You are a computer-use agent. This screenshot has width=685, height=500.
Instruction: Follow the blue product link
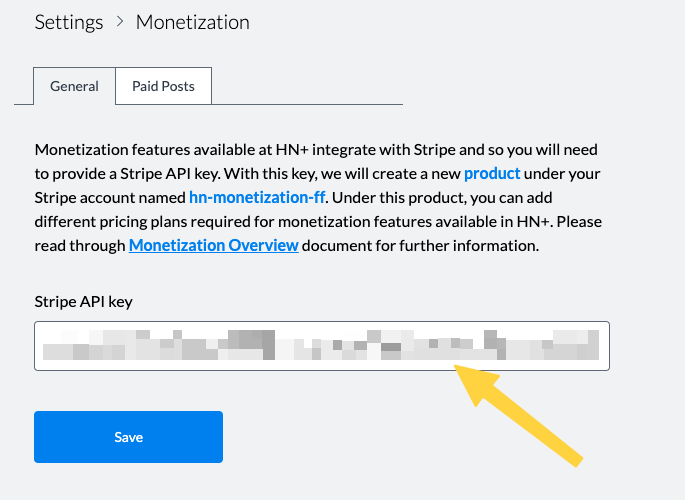tap(492, 174)
